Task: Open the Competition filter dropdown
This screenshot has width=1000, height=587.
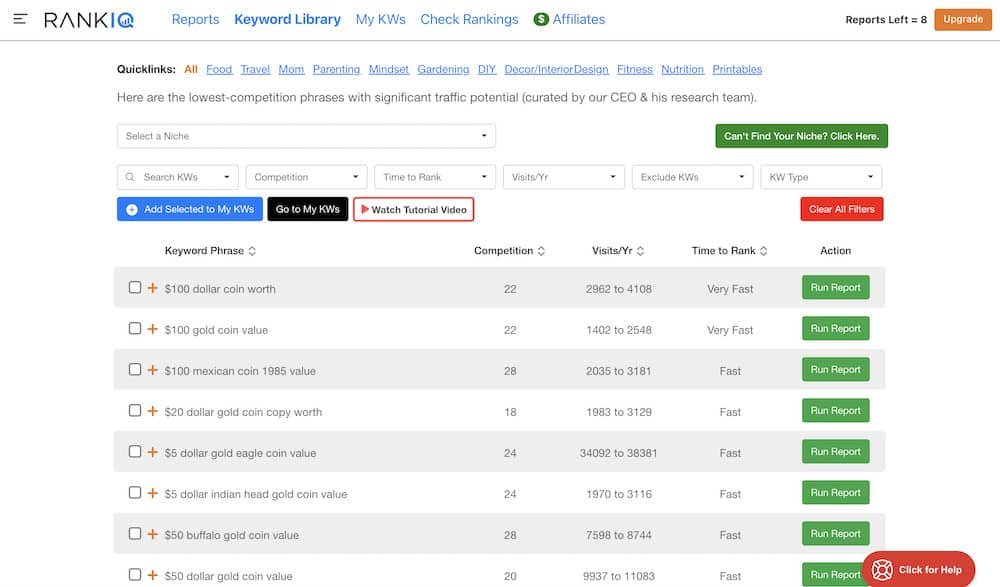Action: [x=306, y=177]
